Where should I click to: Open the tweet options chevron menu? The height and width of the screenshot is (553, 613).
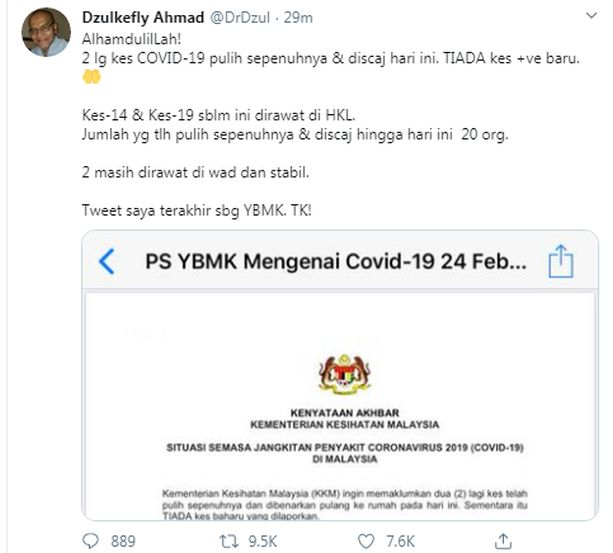pos(591,16)
